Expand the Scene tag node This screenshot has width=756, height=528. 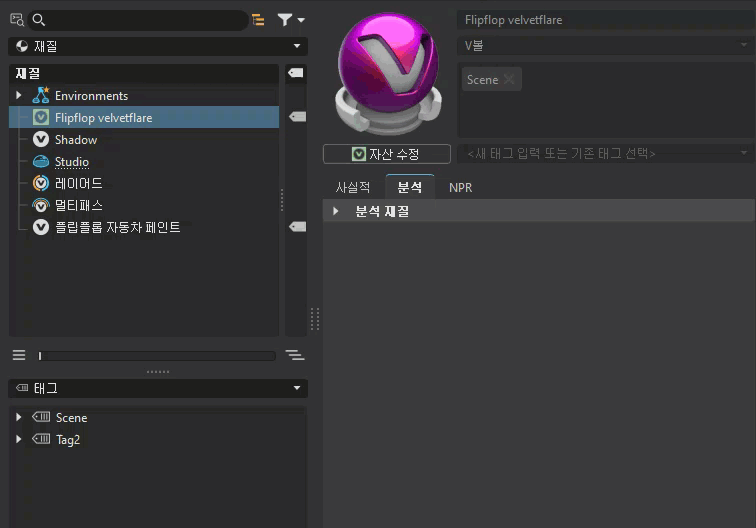[18, 417]
